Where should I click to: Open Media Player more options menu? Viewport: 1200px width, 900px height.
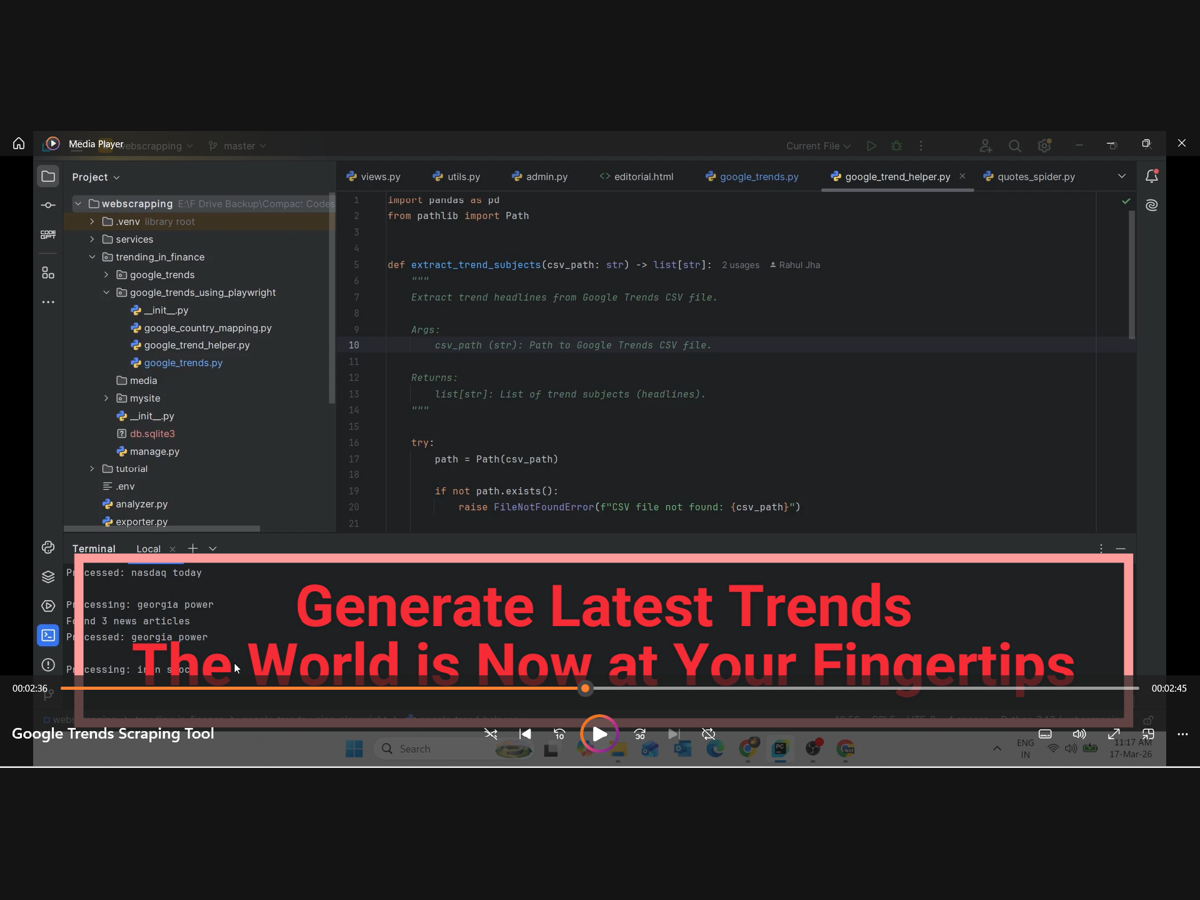(1182, 734)
